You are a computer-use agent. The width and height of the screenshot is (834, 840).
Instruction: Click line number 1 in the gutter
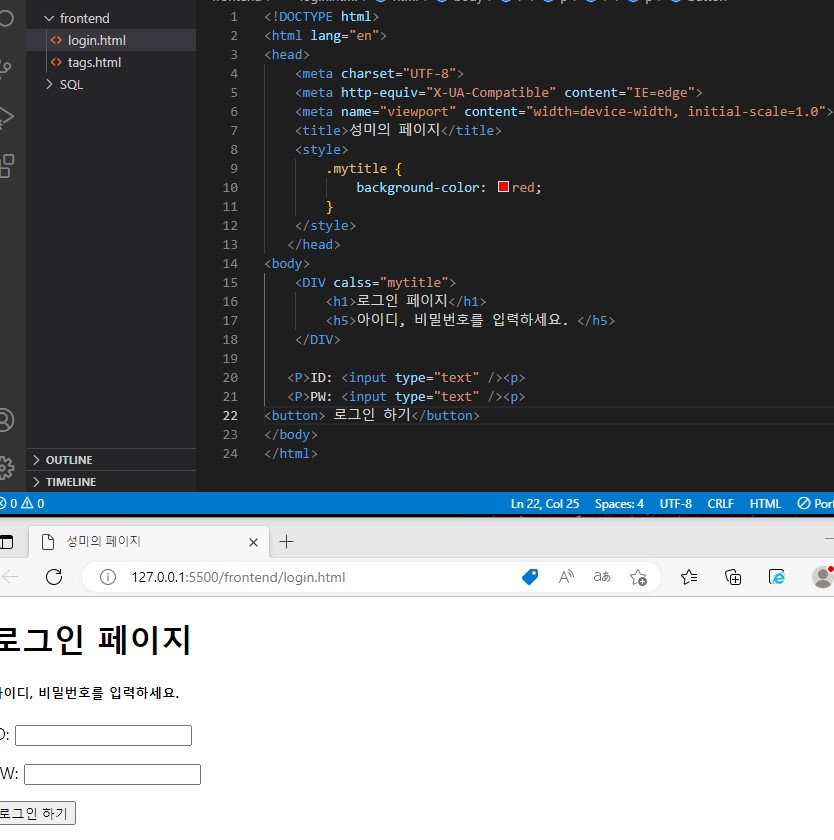[x=234, y=17]
